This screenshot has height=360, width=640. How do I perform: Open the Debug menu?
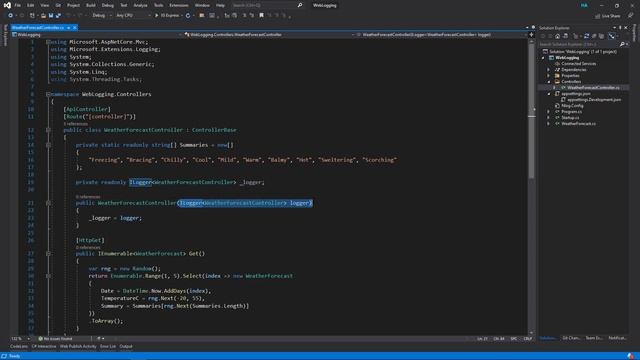108,5
